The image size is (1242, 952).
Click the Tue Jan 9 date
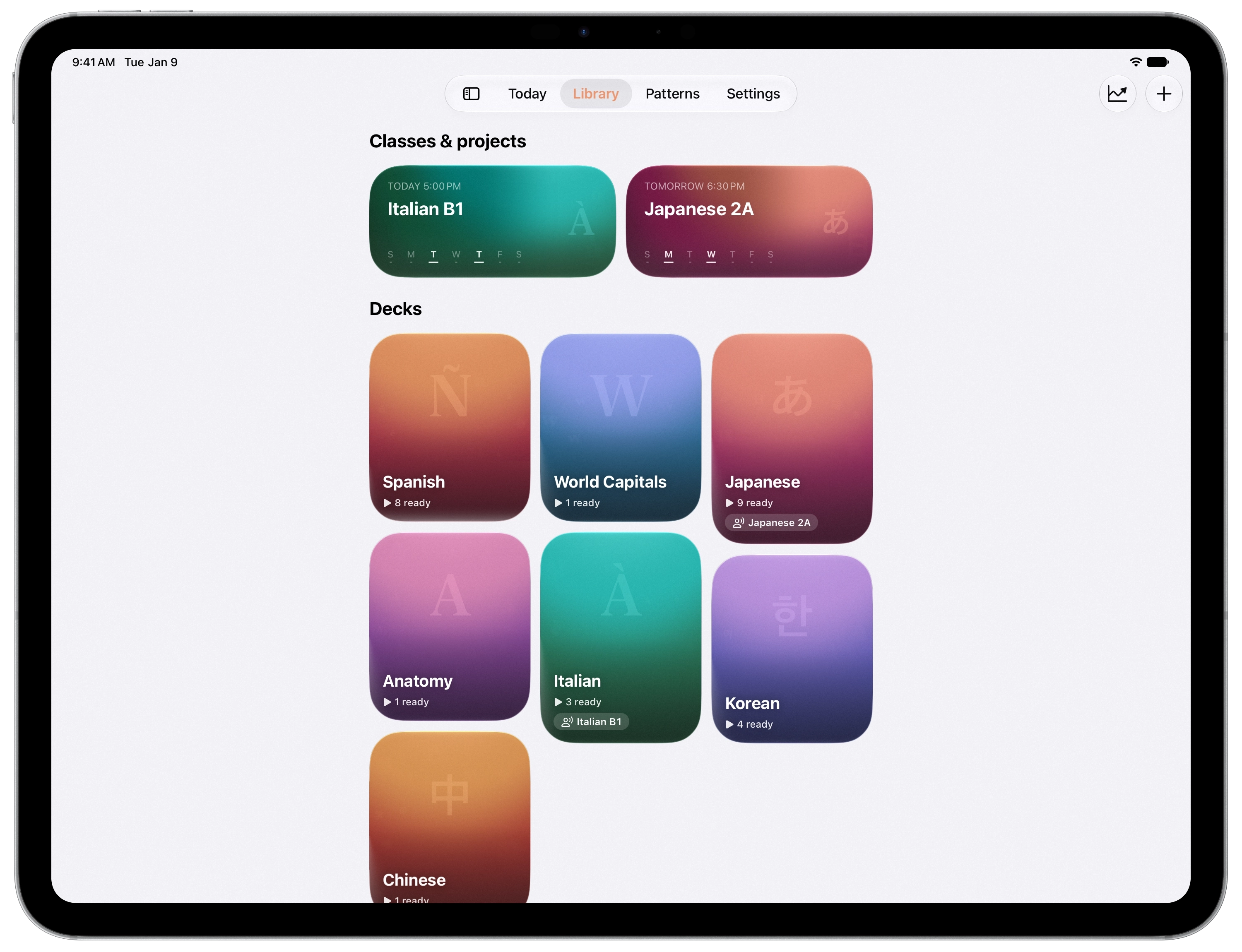(151, 63)
